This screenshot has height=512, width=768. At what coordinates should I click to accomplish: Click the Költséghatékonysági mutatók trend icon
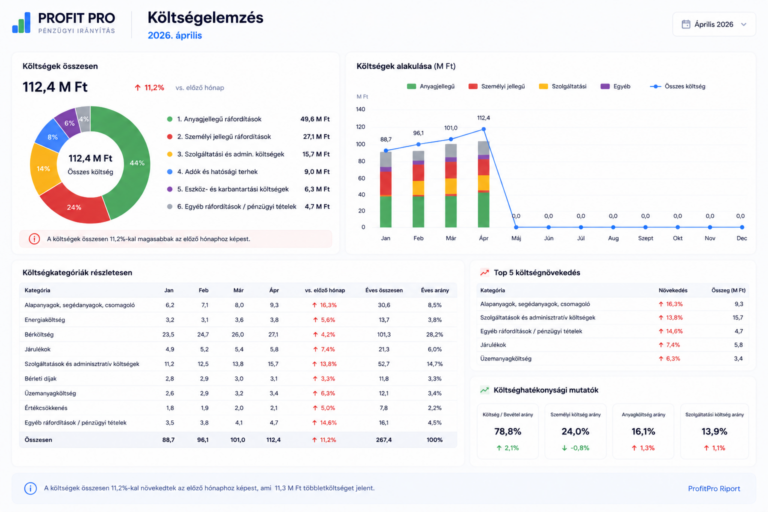pyautogui.click(x=484, y=390)
